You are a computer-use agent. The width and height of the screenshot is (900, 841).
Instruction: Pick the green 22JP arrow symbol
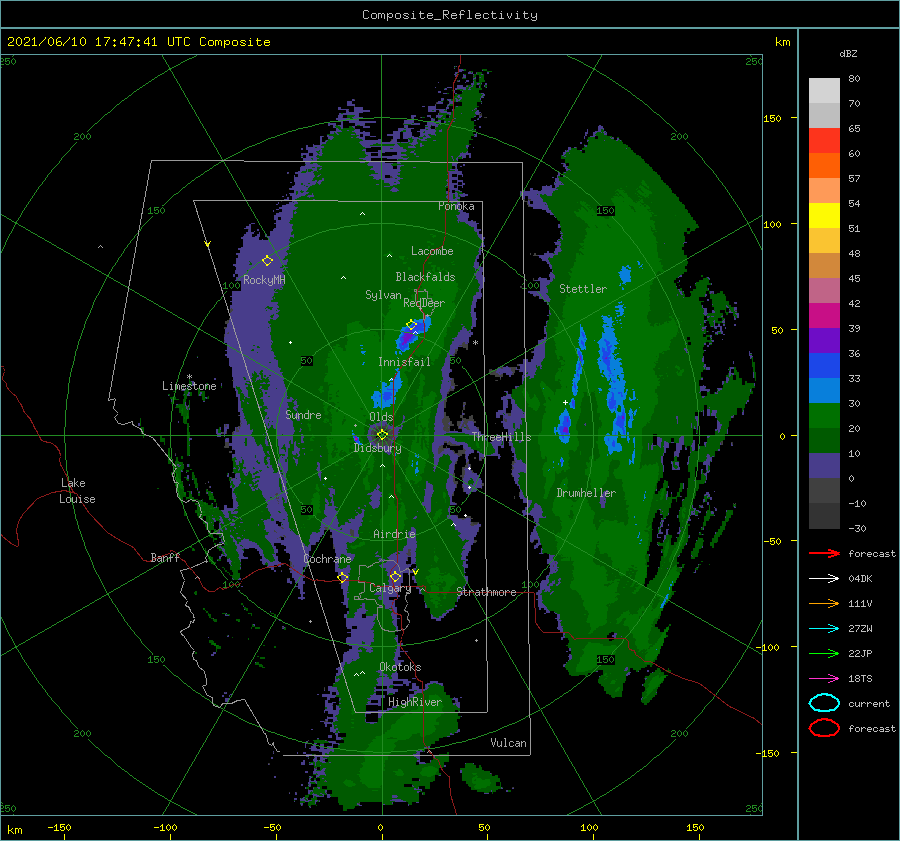824,653
